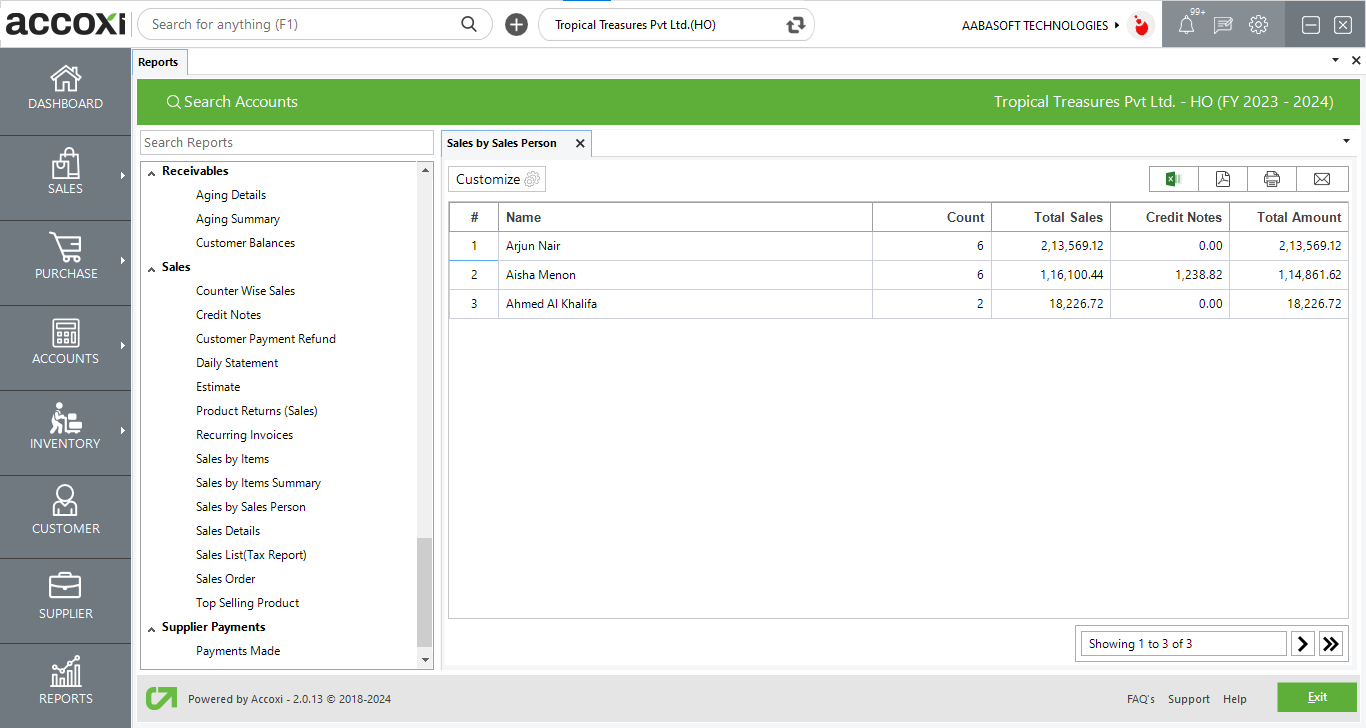Screen dimensions: 1366x728
Task: Export report as PDF
Action: [x=1223, y=179]
